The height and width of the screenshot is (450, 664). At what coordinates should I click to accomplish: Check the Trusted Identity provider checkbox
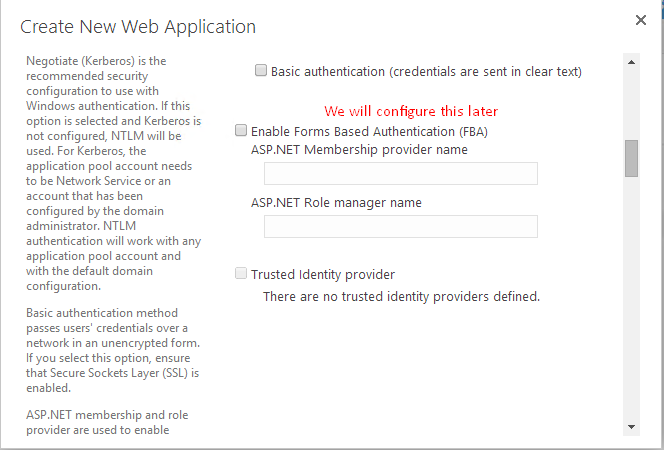point(241,273)
